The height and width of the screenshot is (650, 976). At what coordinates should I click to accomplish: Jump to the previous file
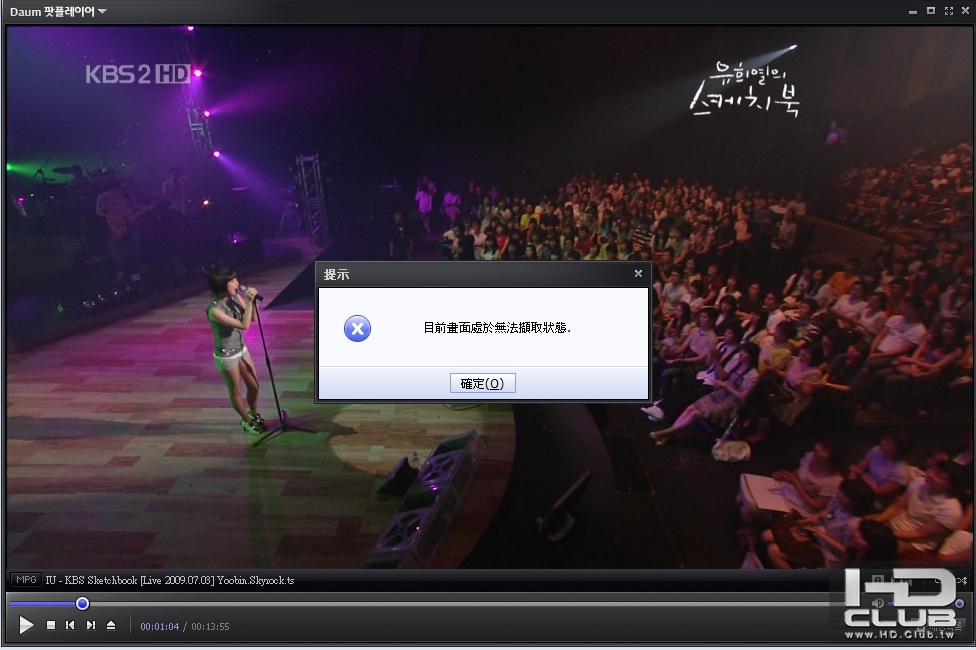[70, 625]
